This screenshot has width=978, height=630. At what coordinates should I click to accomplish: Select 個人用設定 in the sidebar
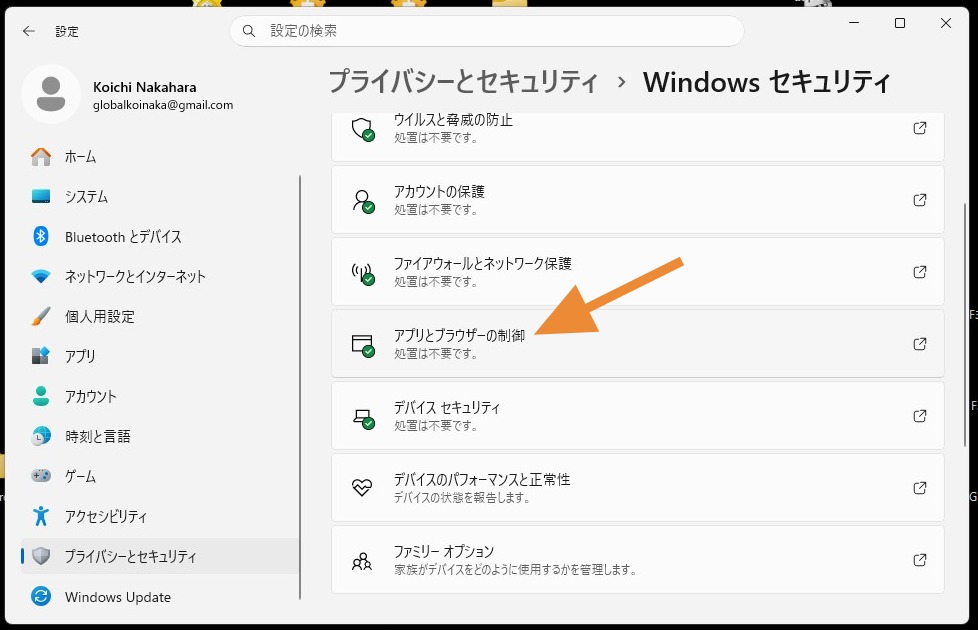[100, 316]
